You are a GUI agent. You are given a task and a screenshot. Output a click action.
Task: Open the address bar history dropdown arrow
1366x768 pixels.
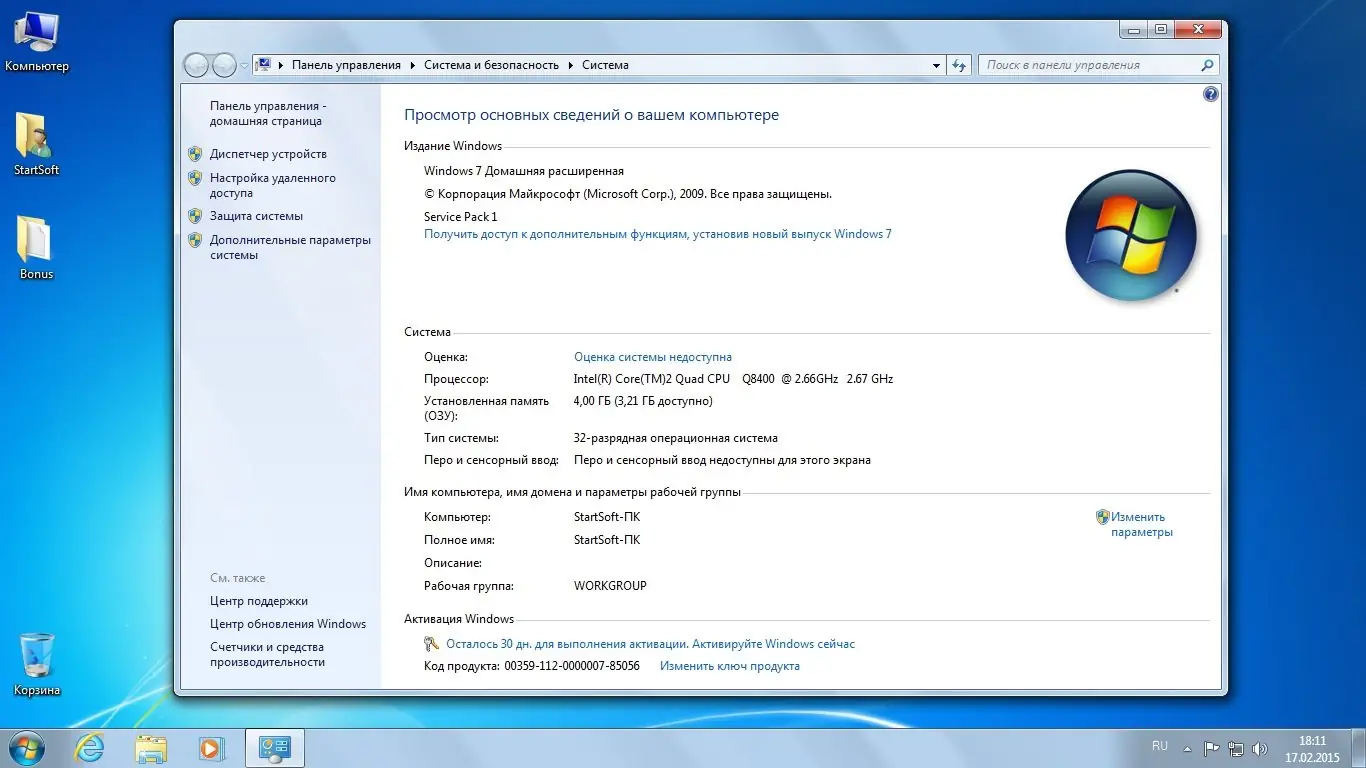pos(936,64)
